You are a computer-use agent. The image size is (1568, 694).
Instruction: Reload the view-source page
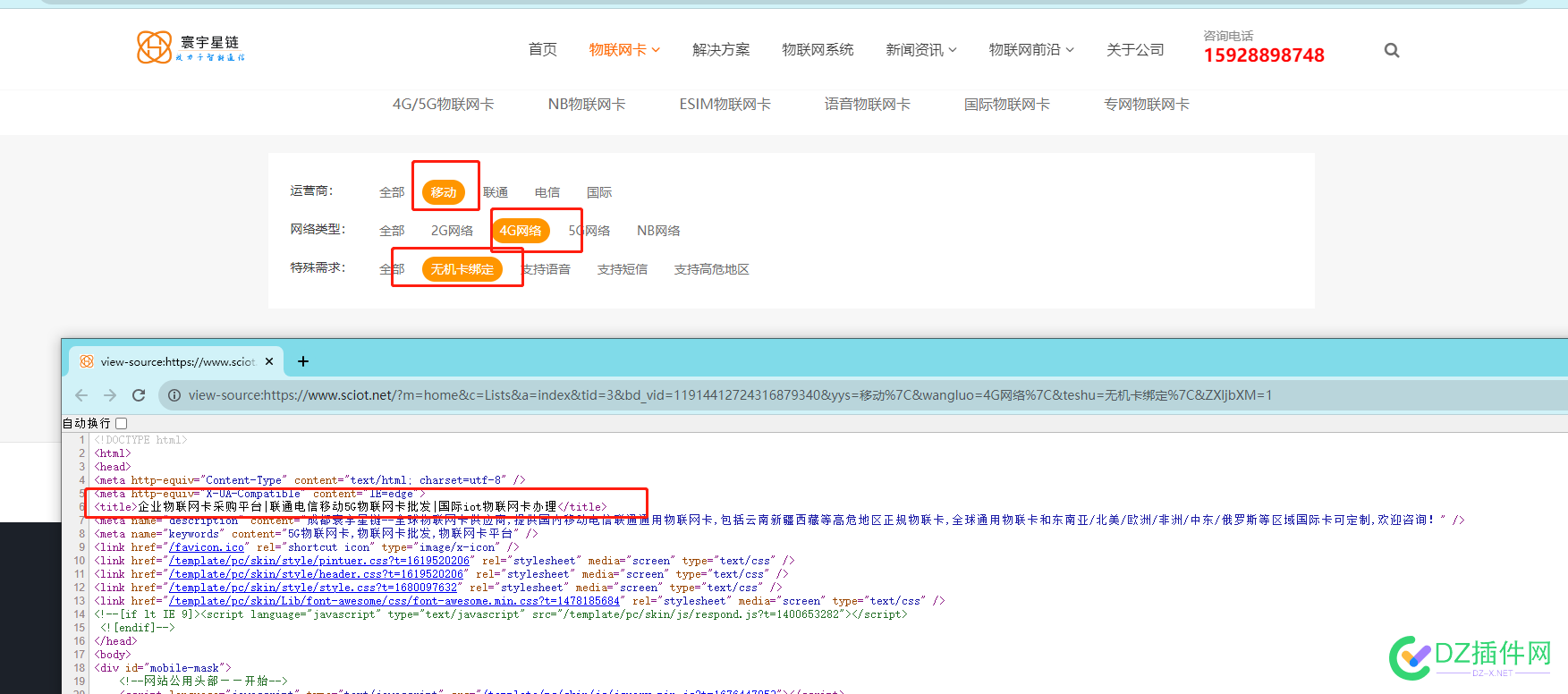point(139,395)
